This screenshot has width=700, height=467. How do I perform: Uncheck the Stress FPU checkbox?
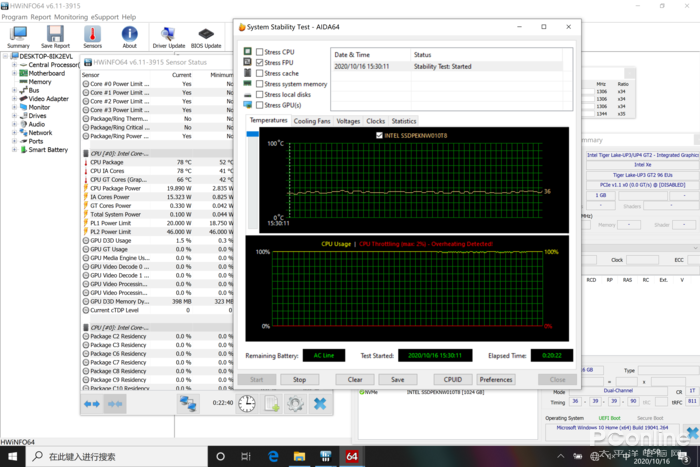coord(259,63)
